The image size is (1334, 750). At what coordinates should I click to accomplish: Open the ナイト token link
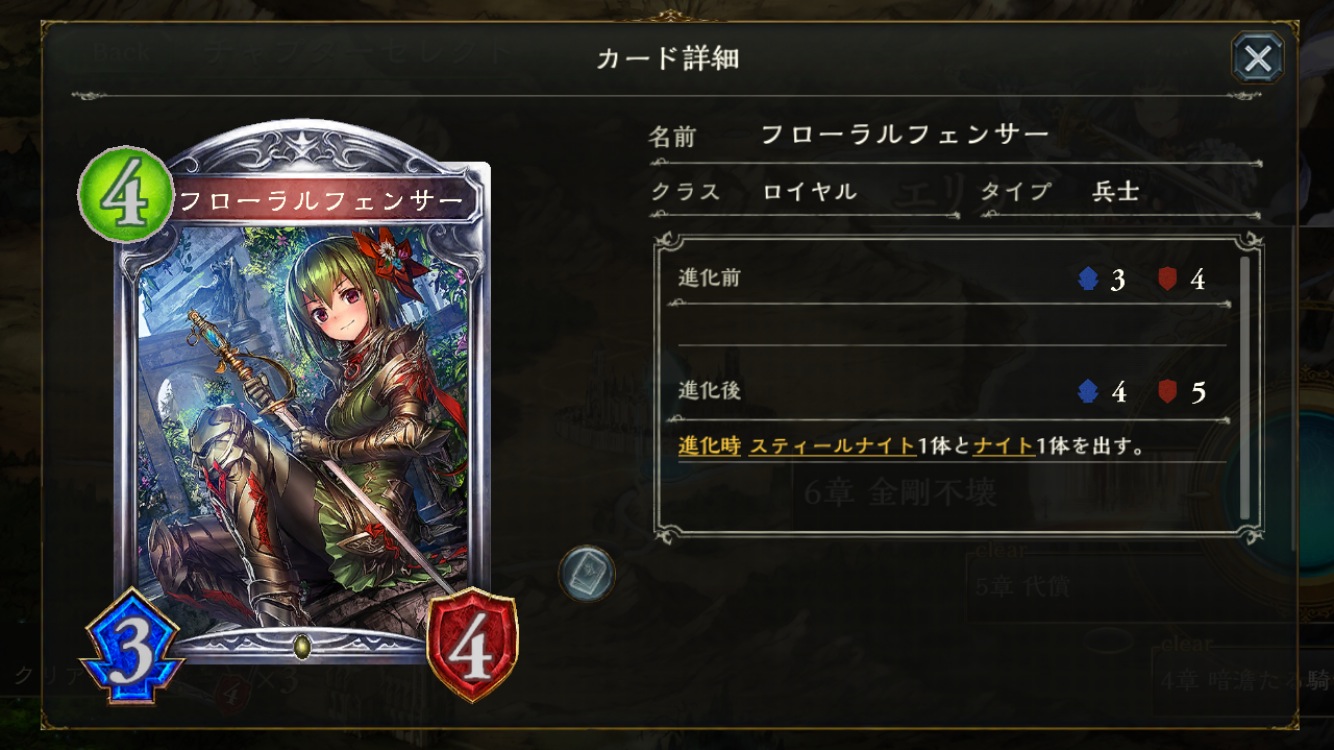[1004, 446]
